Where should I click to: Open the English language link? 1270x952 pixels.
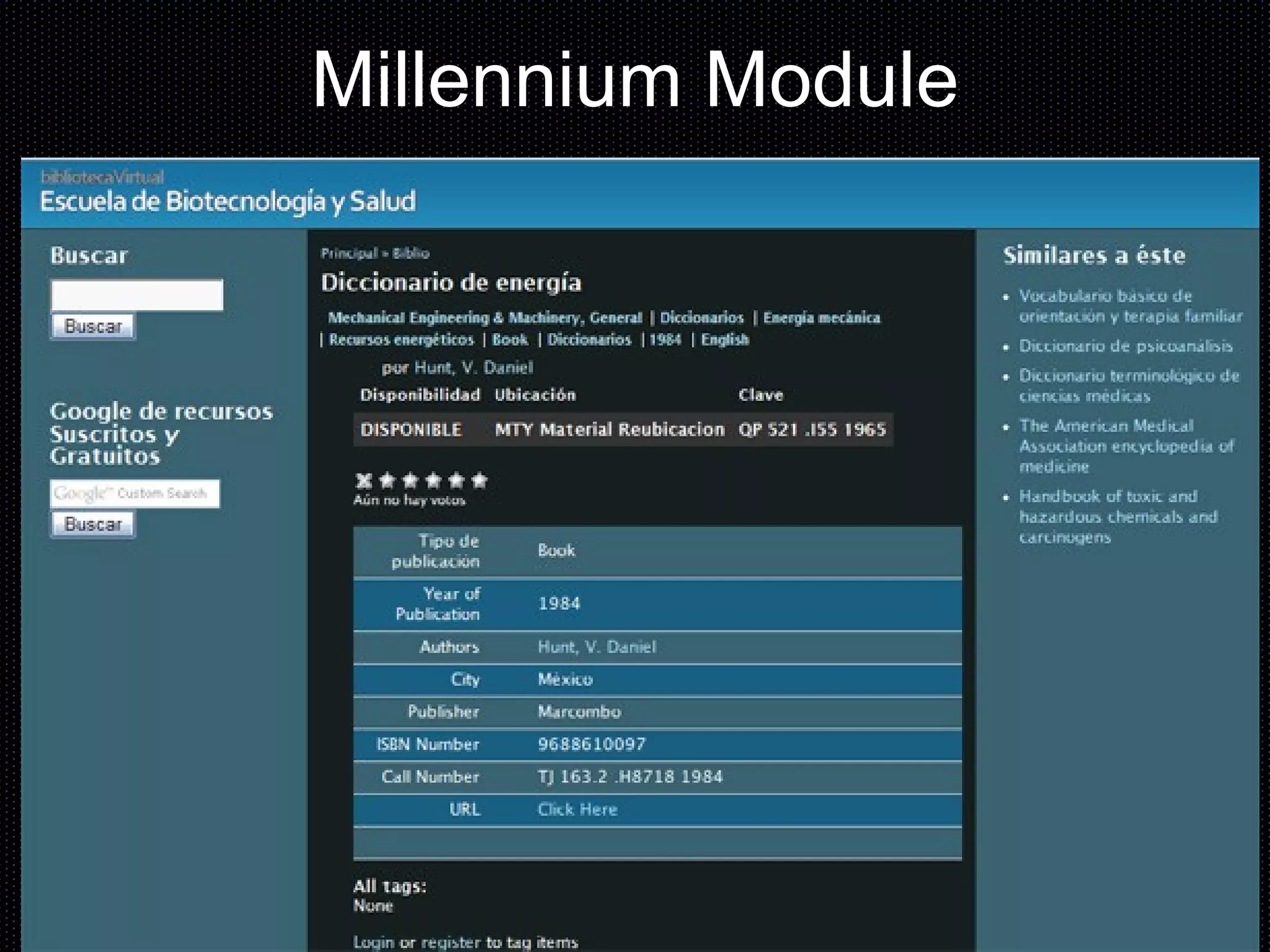725,340
